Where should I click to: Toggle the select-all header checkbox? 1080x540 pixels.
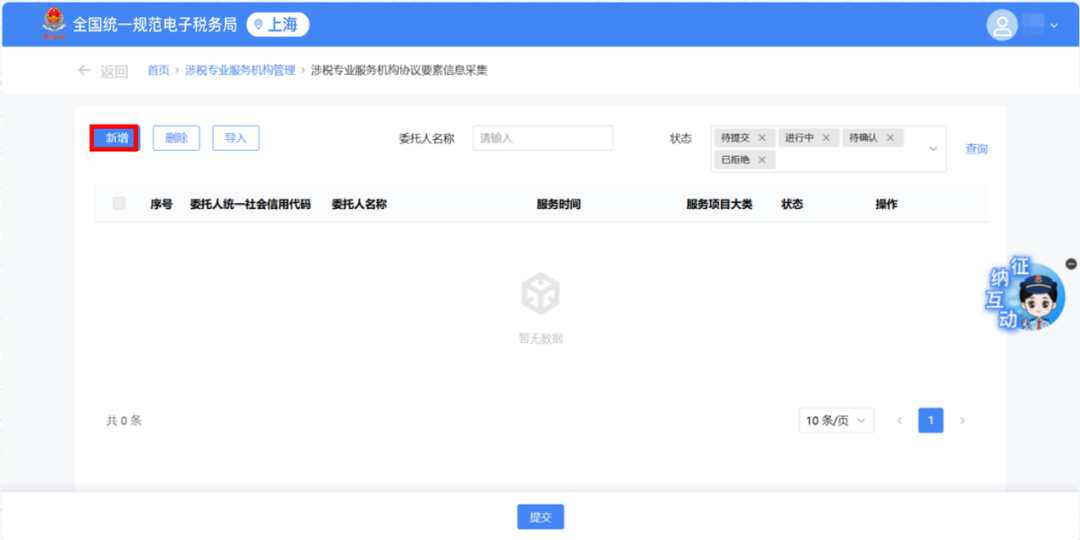point(119,203)
